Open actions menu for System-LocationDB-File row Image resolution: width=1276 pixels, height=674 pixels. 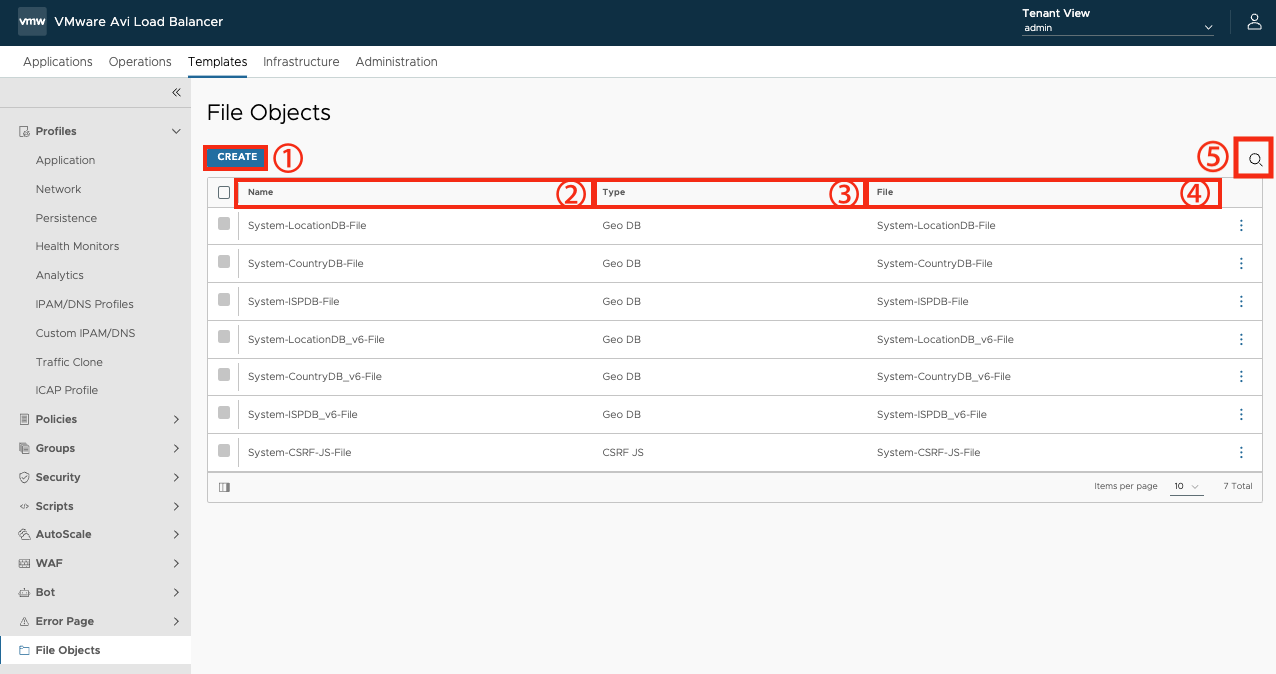tap(1241, 226)
